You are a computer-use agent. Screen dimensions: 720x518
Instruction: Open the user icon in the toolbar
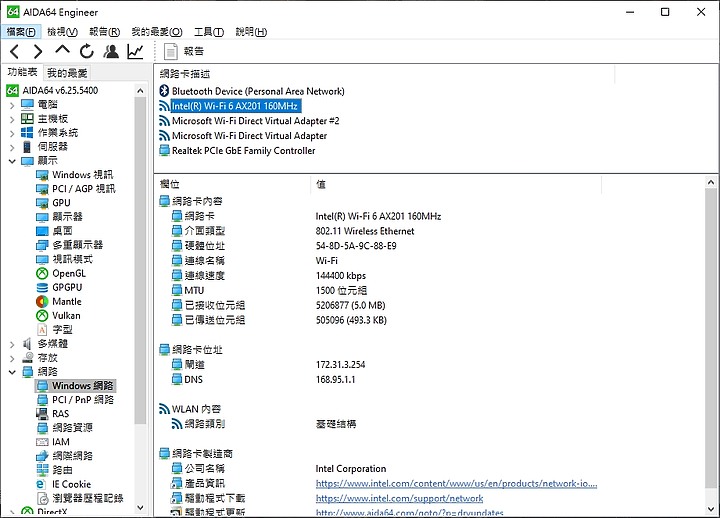click(x=111, y=51)
